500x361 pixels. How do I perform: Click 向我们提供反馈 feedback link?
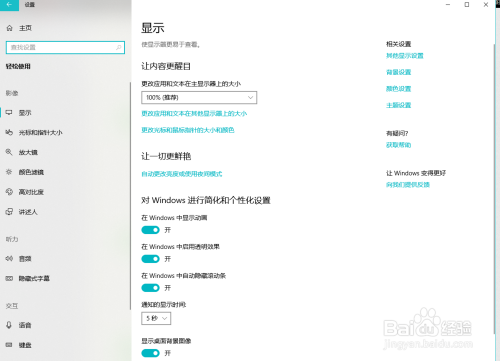[408, 185]
